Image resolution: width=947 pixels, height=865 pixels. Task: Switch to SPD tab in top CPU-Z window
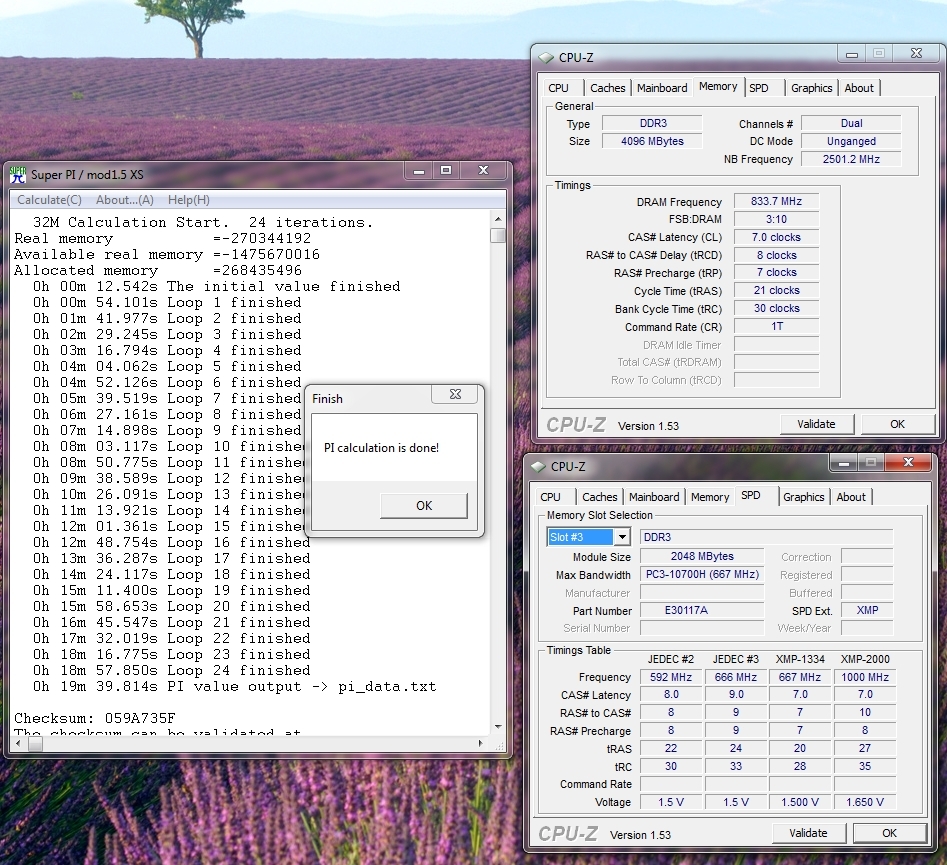(759, 88)
